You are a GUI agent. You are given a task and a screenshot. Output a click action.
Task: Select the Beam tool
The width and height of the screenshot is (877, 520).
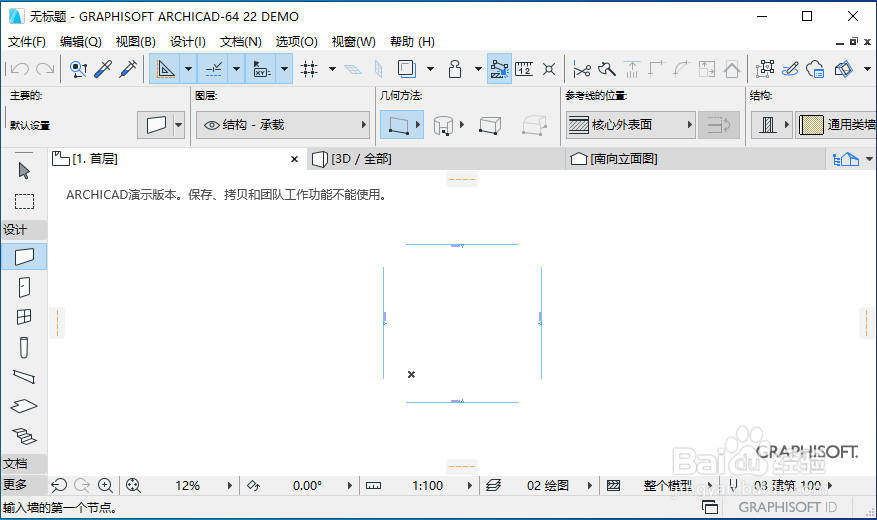[x=24, y=377]
